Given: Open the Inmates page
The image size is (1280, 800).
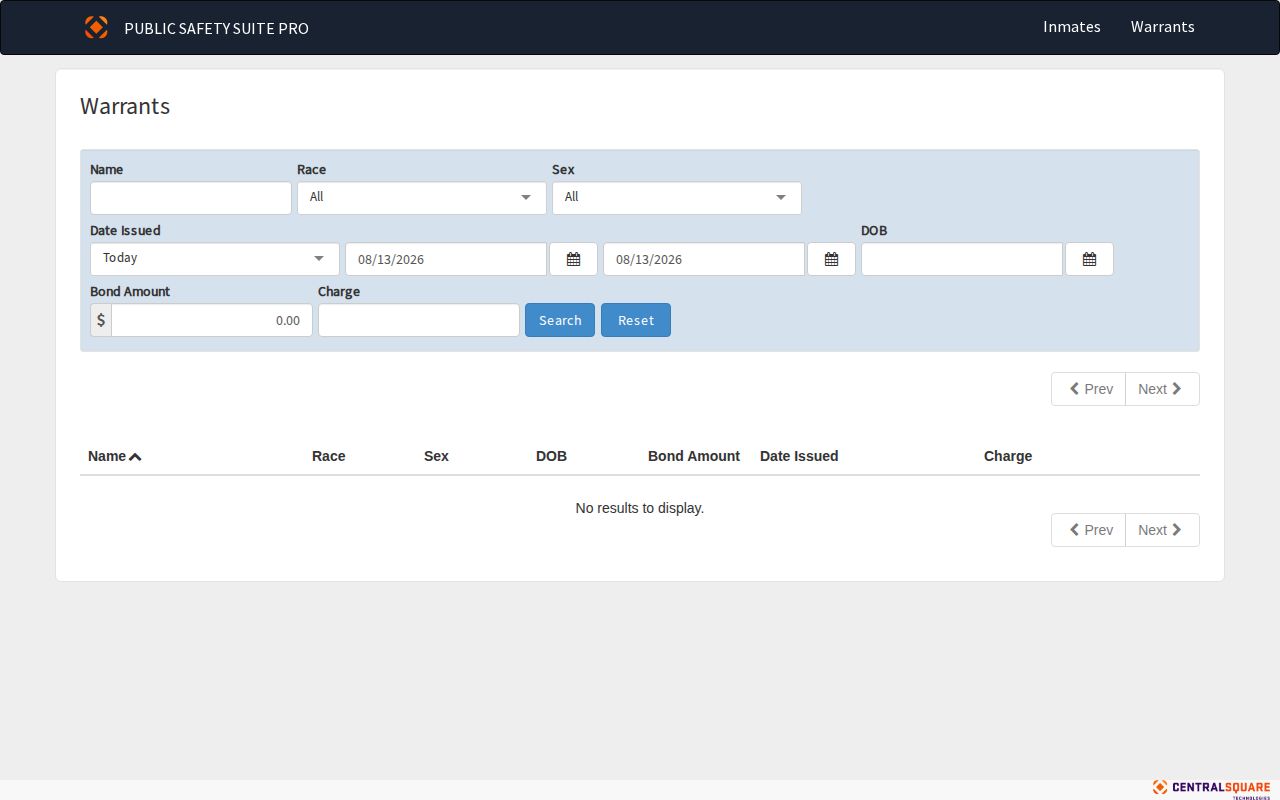Looking at the screenshot, I should pyautogui.click(x=1072, y=27).
